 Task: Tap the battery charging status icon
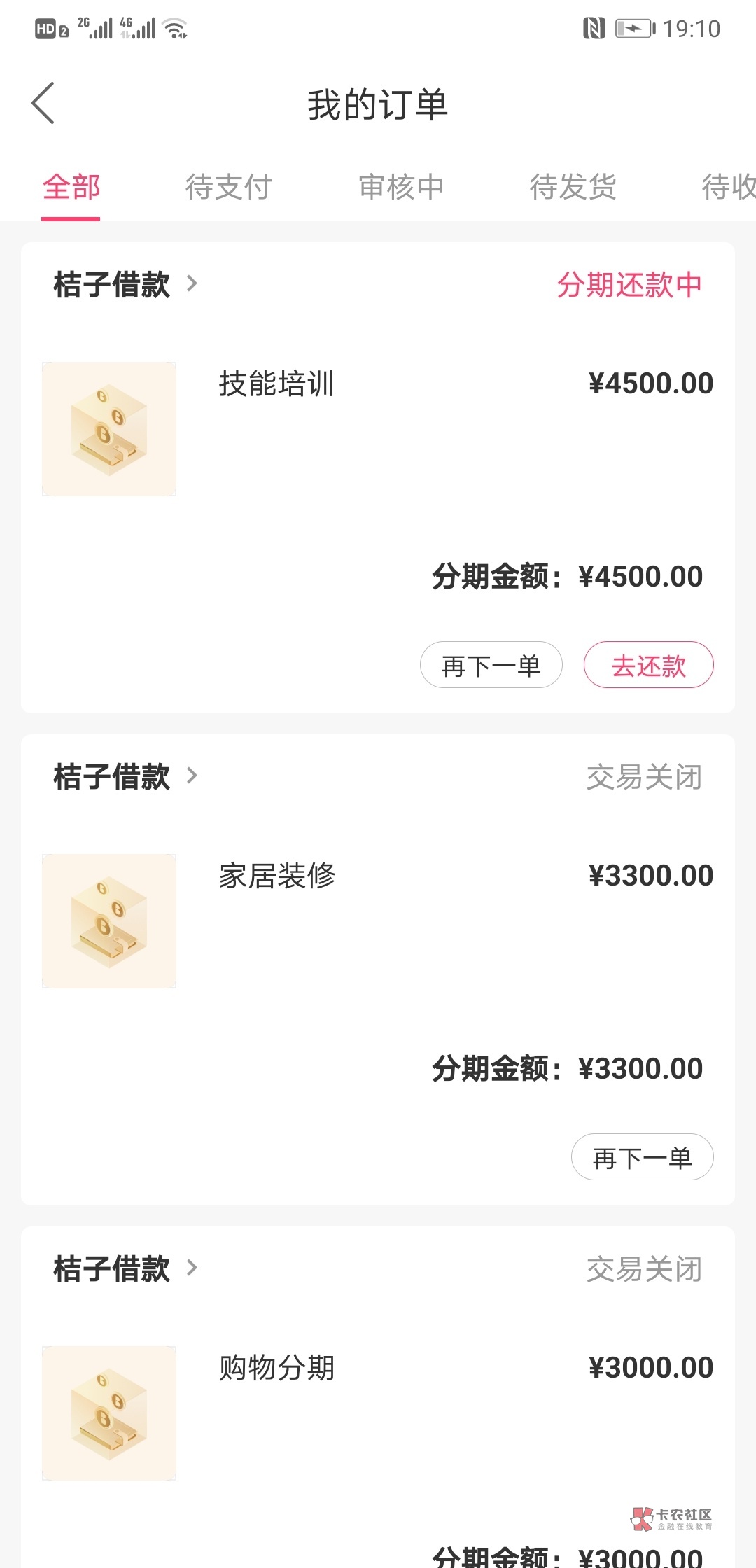coord(634,29)
